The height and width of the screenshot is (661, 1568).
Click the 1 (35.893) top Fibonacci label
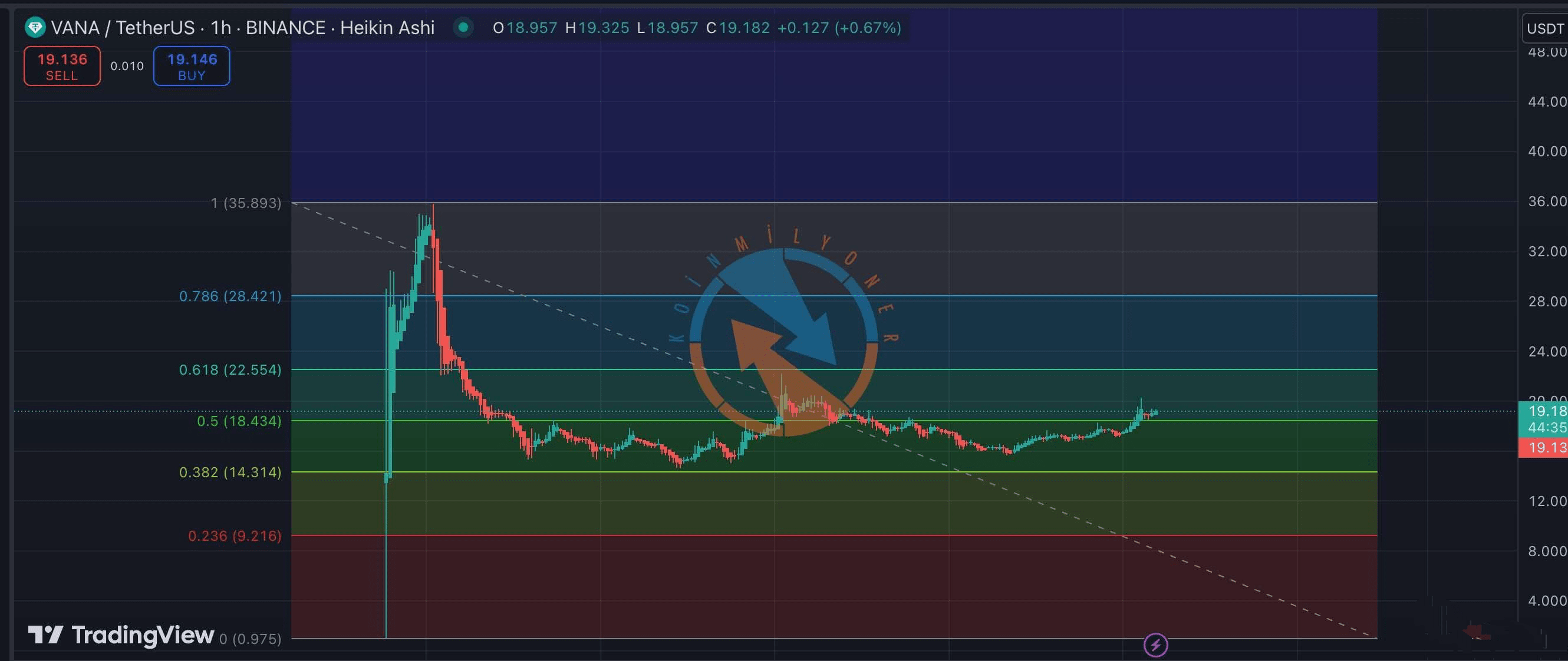pyautogui.click(x=246, y=203)
